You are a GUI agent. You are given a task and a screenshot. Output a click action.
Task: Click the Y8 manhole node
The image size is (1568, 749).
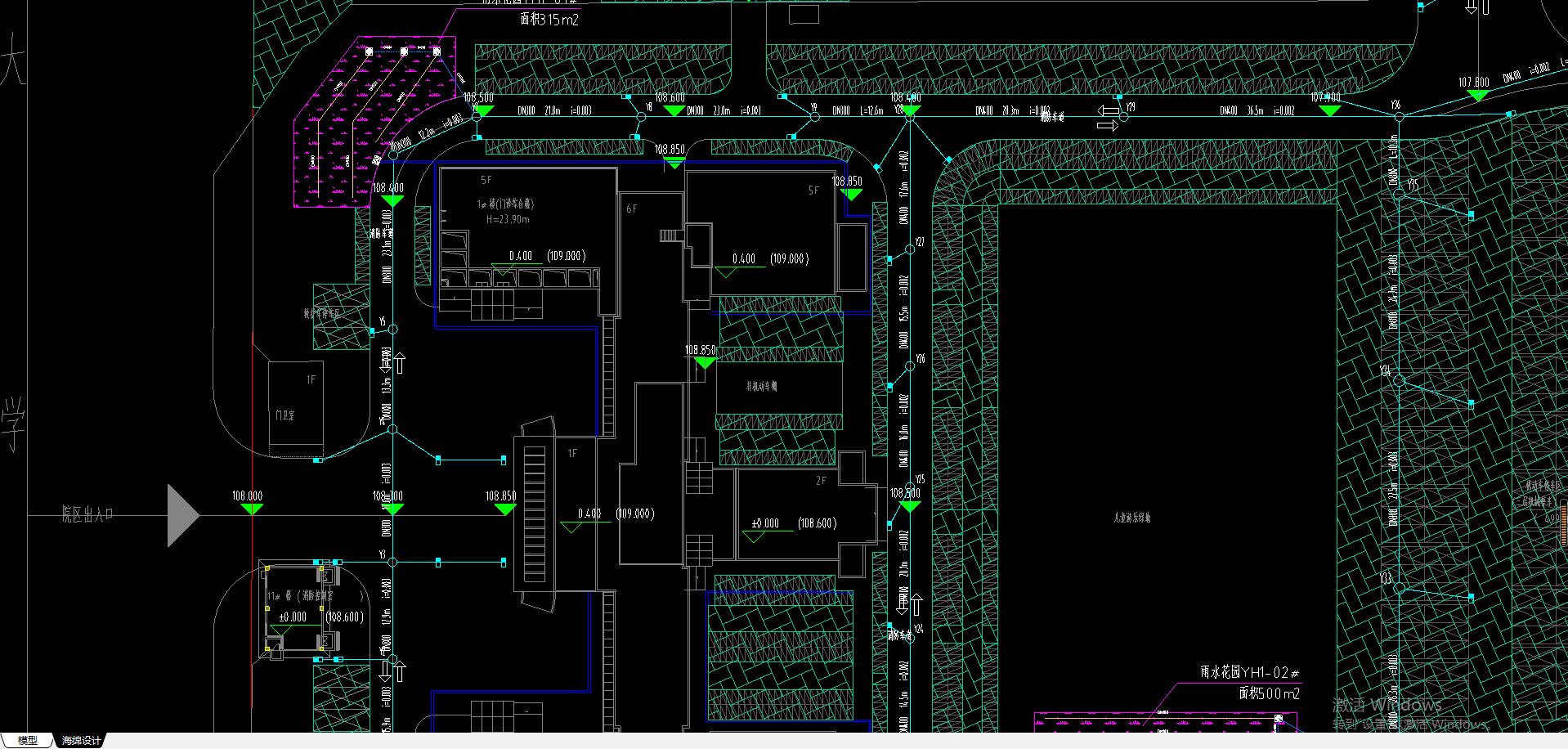(x=641, y=117)
